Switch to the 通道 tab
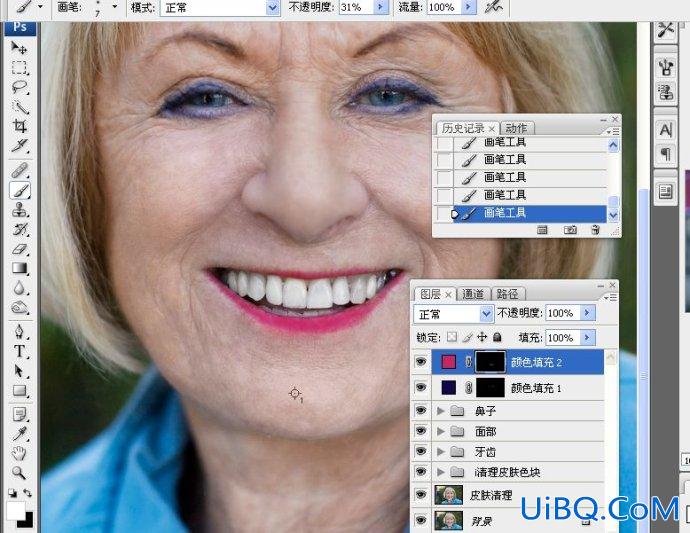 pos(473,294)
